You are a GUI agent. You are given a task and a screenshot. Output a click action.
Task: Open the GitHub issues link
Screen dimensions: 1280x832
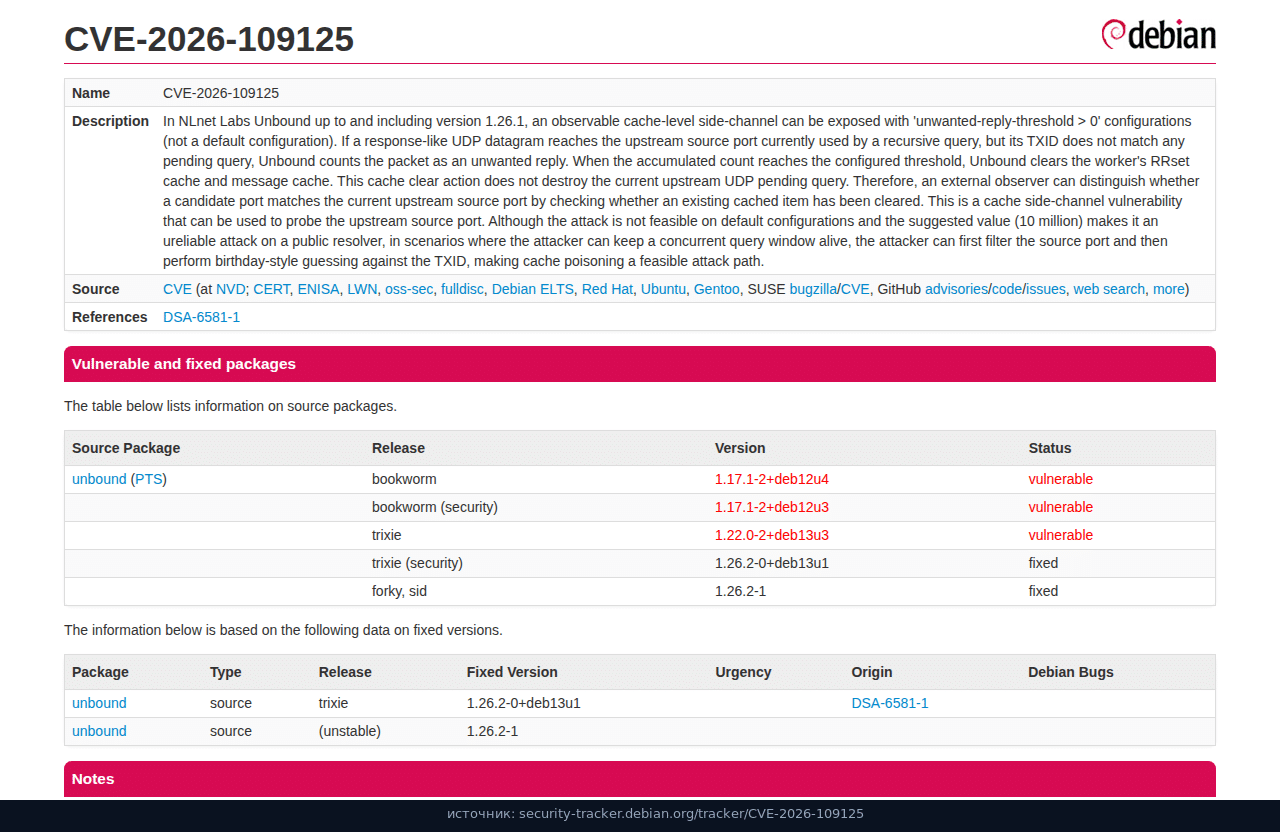coord(1046,289)
